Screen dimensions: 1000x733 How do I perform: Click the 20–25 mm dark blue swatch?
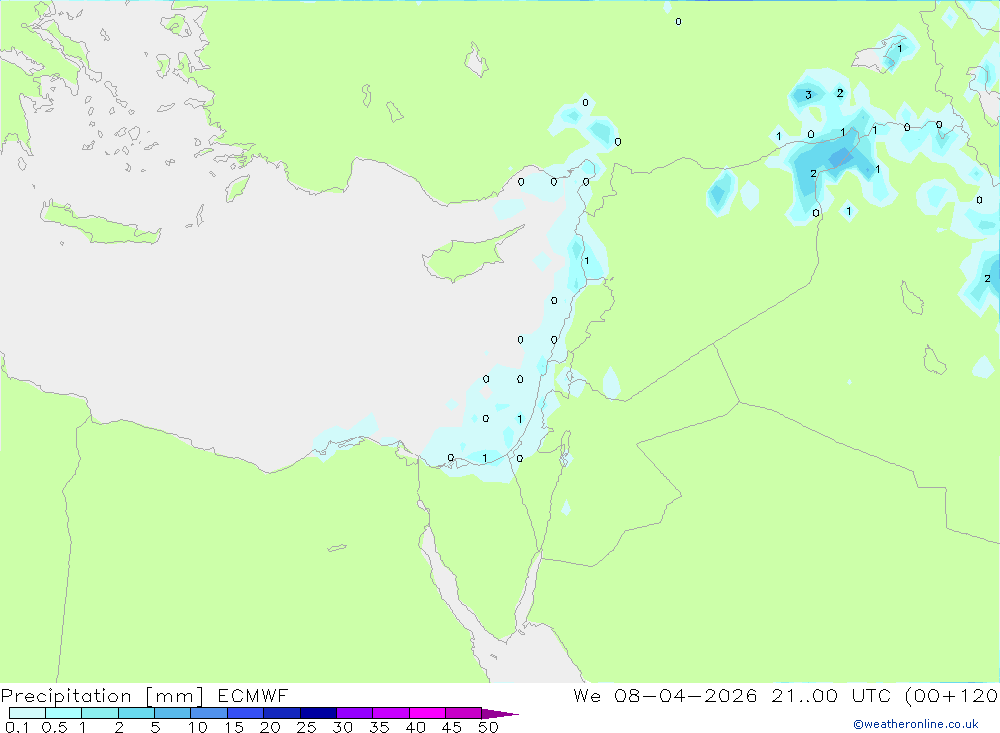point(282,713)
